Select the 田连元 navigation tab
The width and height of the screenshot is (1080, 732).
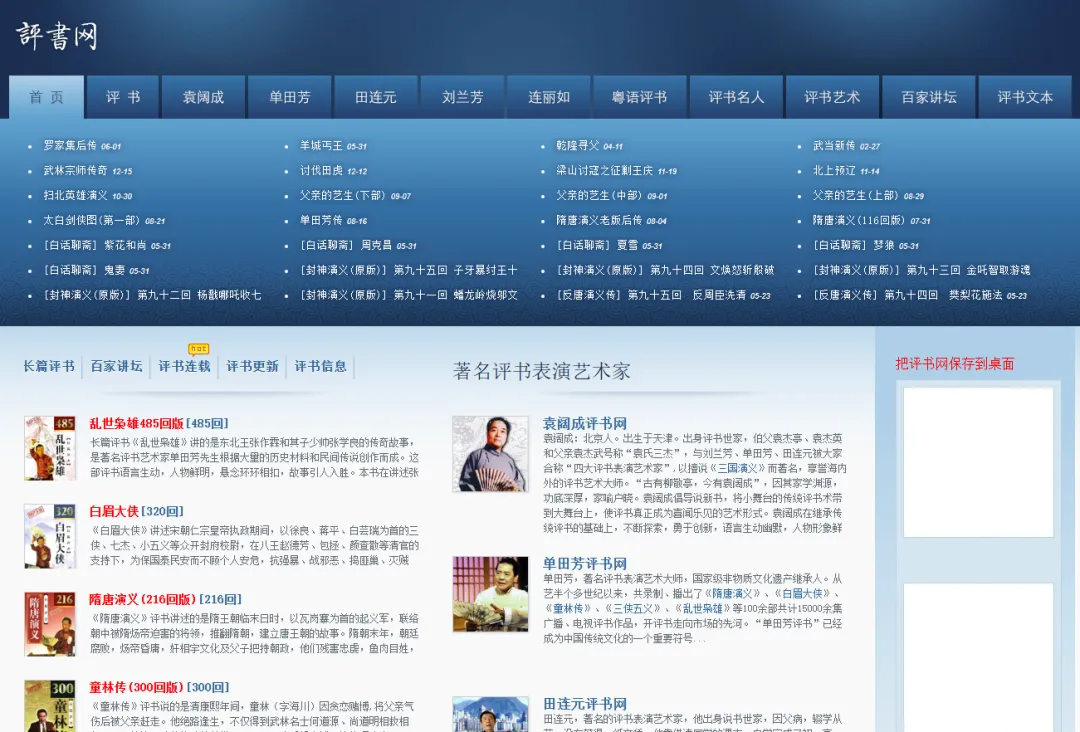pos(375,97)
